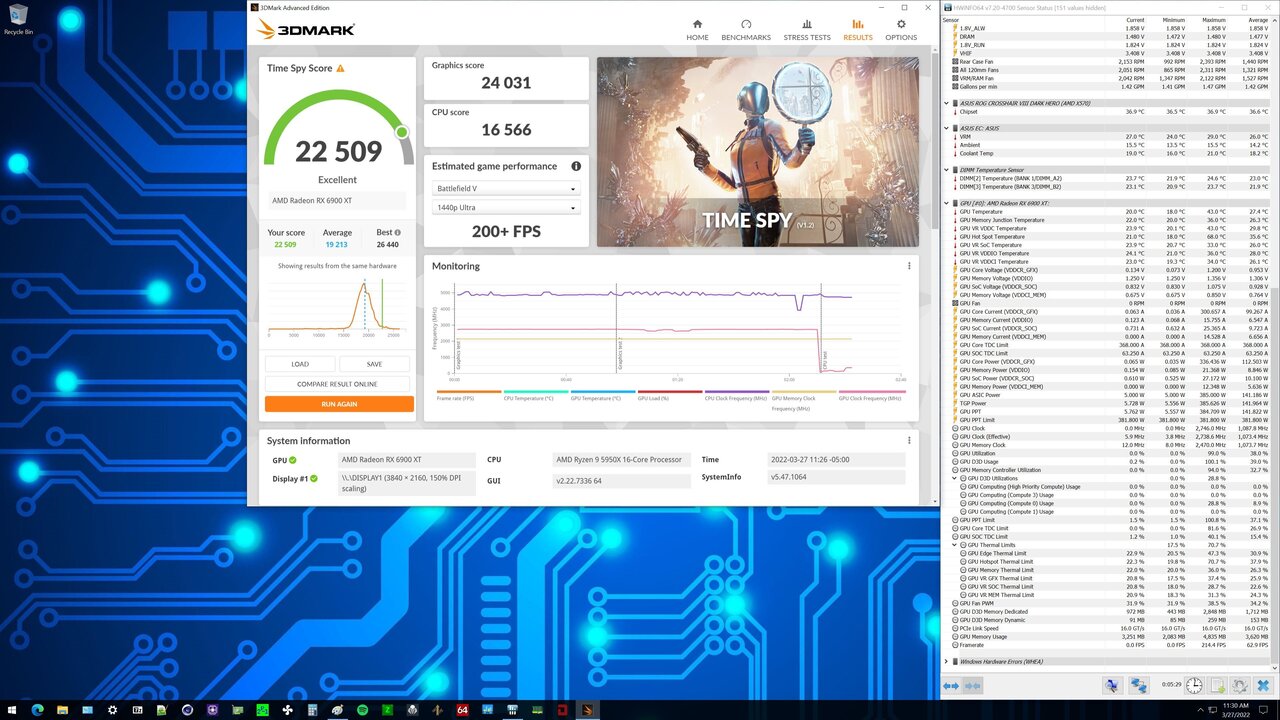Switch to the Results tab
The width and height of the screenshot is (1280, 720).
pyautogui.click(x=857, y=29)
